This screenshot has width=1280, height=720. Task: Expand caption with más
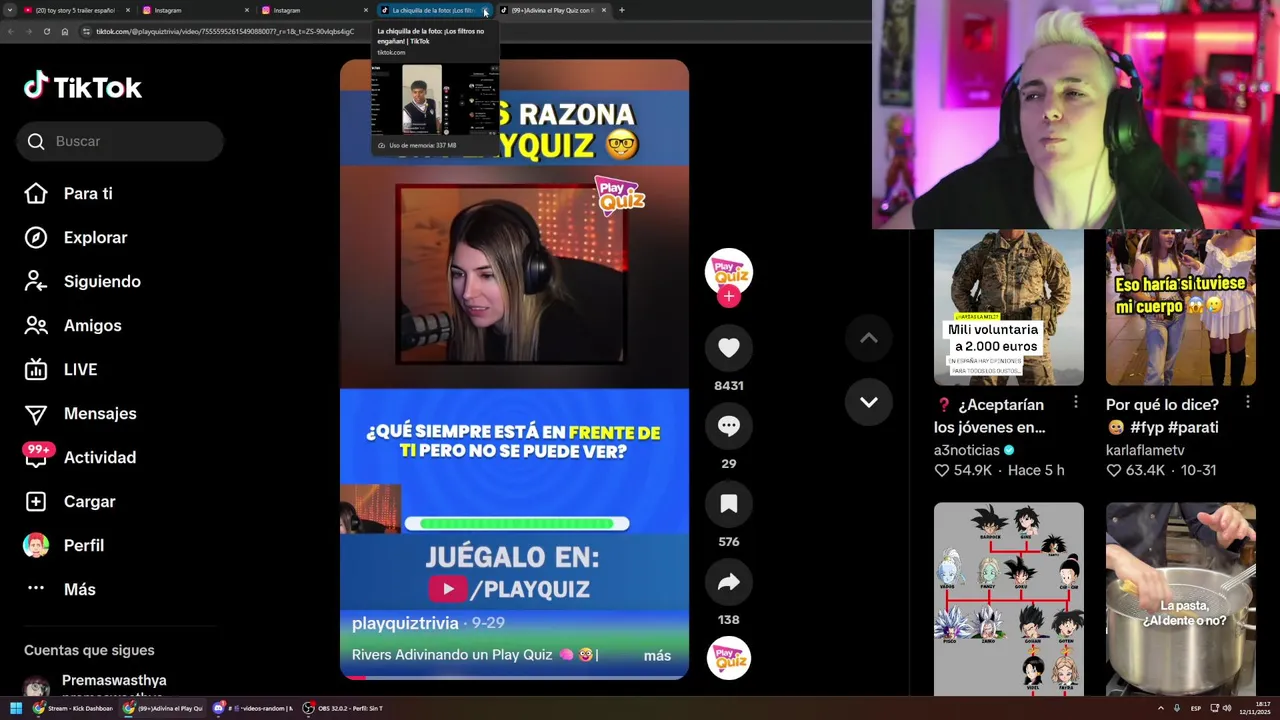coord(657,655)
